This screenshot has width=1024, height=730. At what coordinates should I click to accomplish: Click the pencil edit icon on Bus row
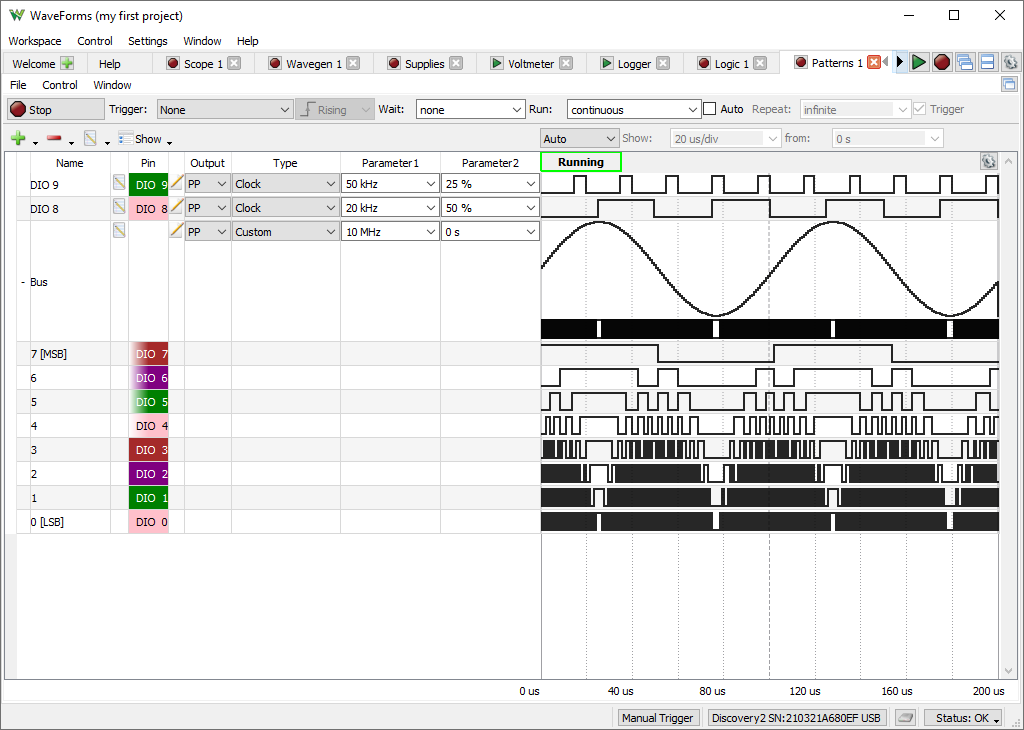click(x=176, y=230)
